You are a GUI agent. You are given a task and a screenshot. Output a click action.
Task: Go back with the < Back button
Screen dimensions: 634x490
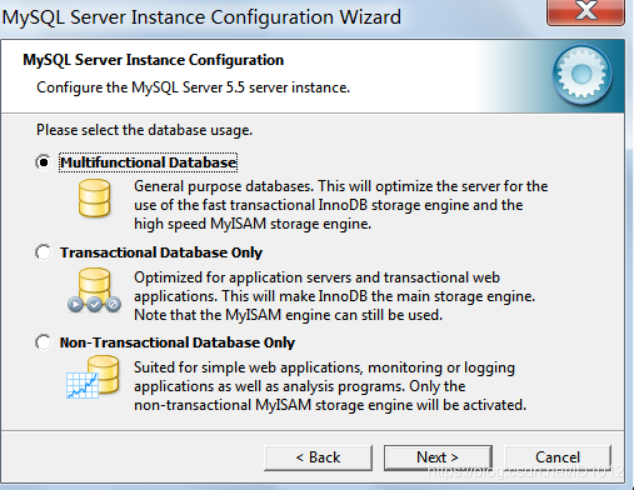point(318,458)
